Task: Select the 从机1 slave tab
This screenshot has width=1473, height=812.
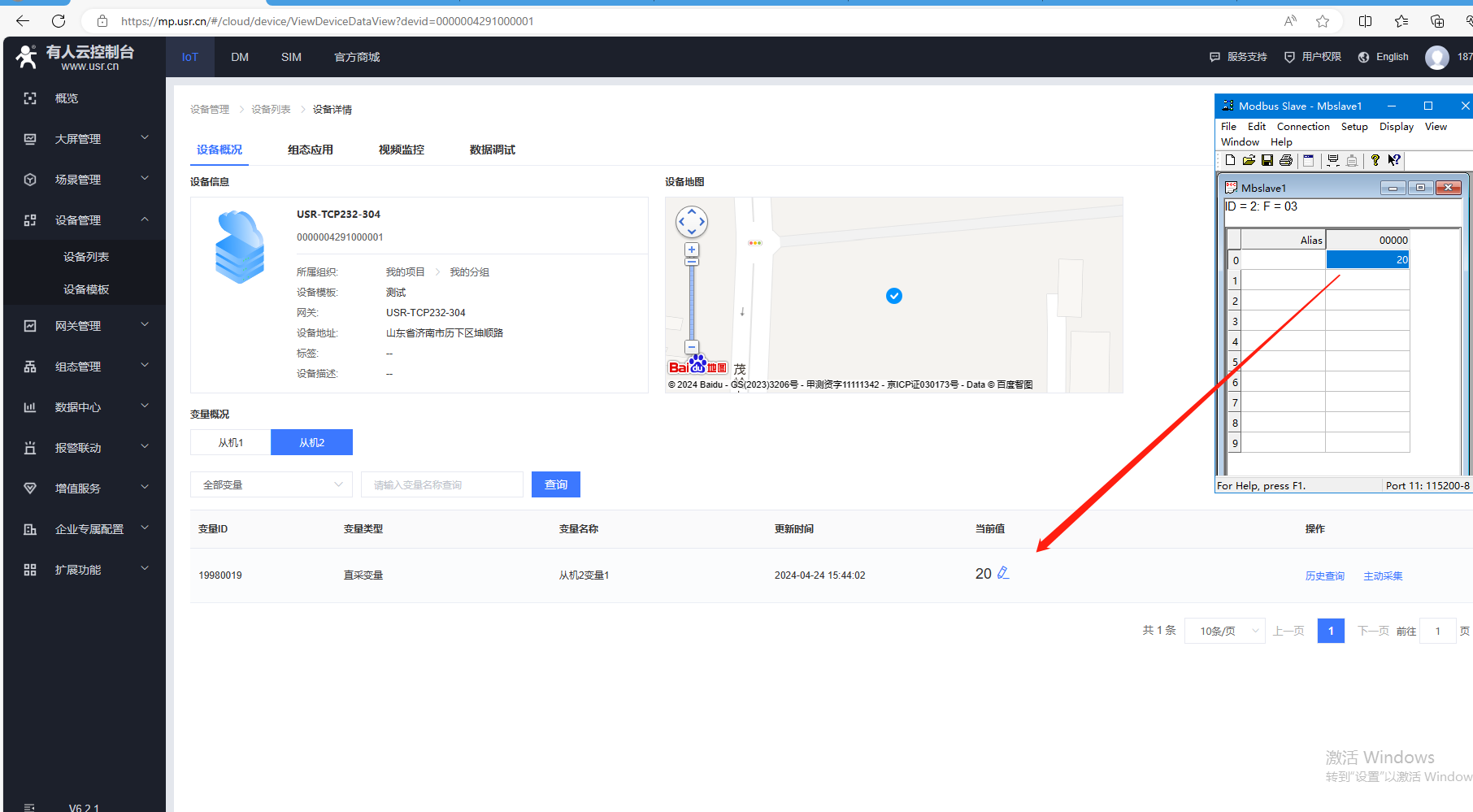Action: pyautogui.click(x=231, y=442)
